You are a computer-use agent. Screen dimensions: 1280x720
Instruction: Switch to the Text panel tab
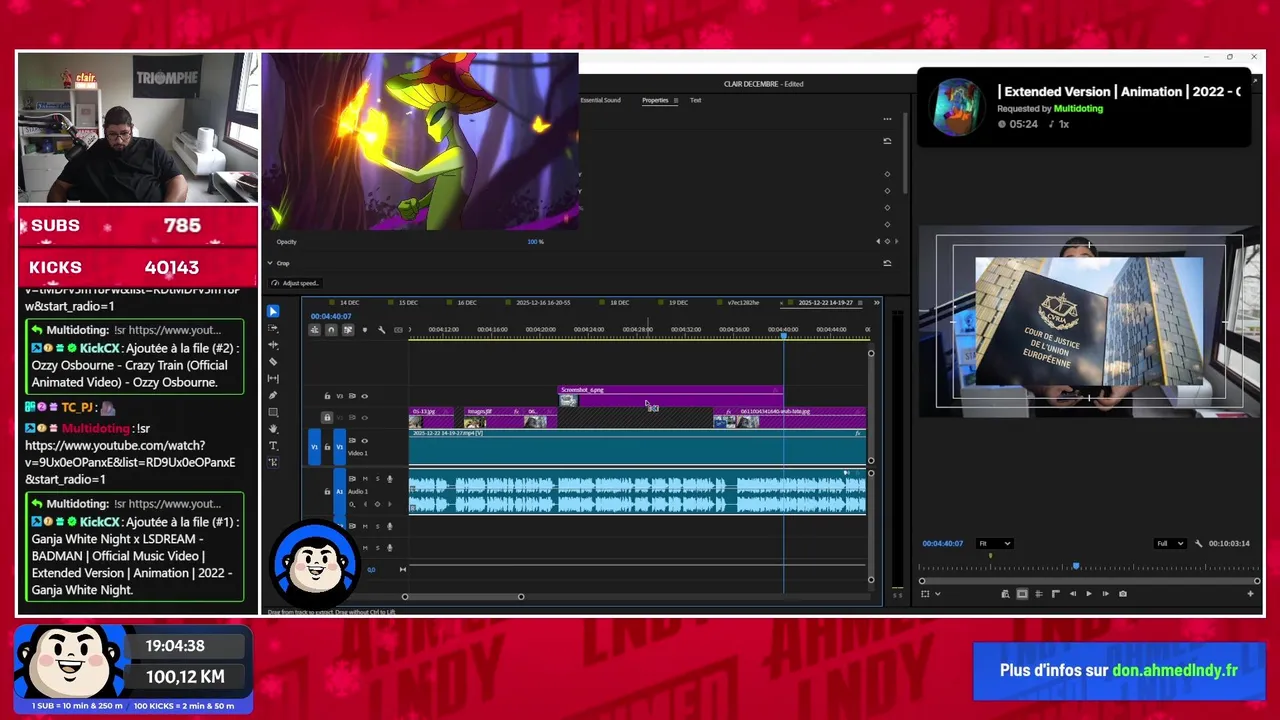click(695, 100)
